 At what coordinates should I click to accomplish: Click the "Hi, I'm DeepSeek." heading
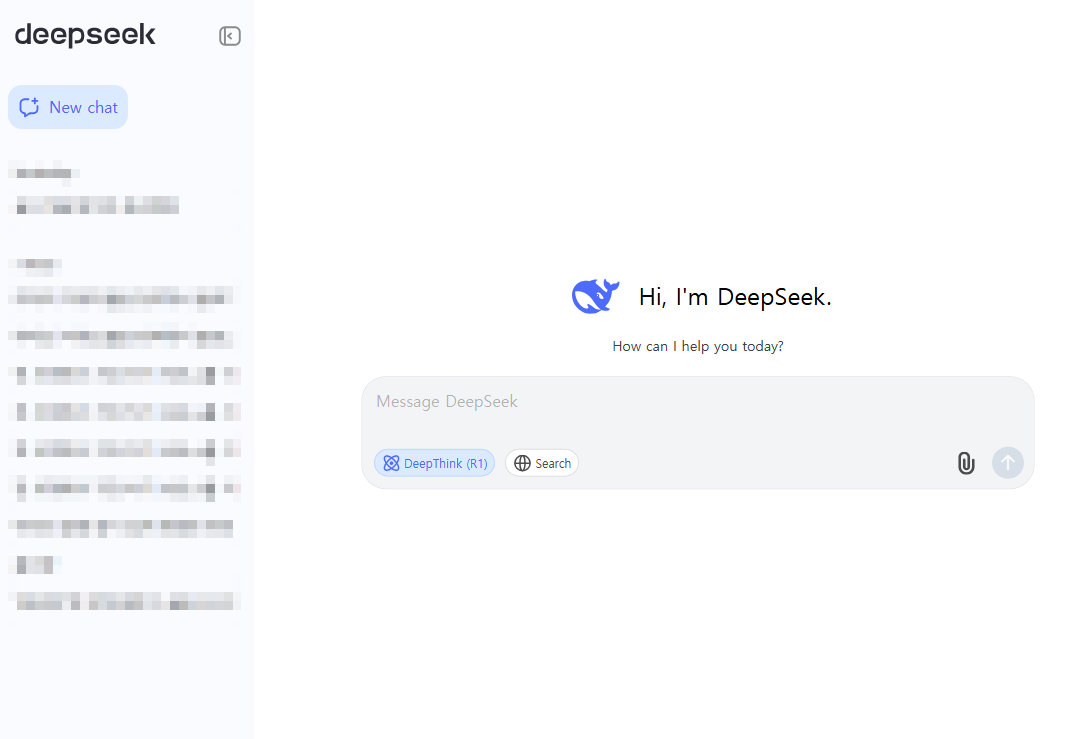735,297
